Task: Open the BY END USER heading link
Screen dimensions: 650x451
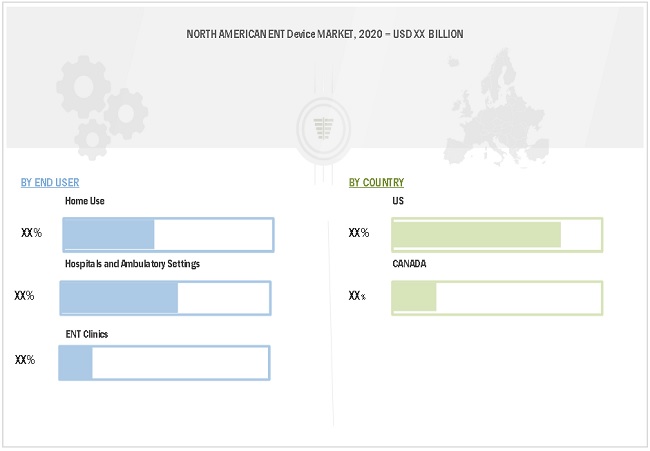Action: pyautogui.click(x=50, y=182)
